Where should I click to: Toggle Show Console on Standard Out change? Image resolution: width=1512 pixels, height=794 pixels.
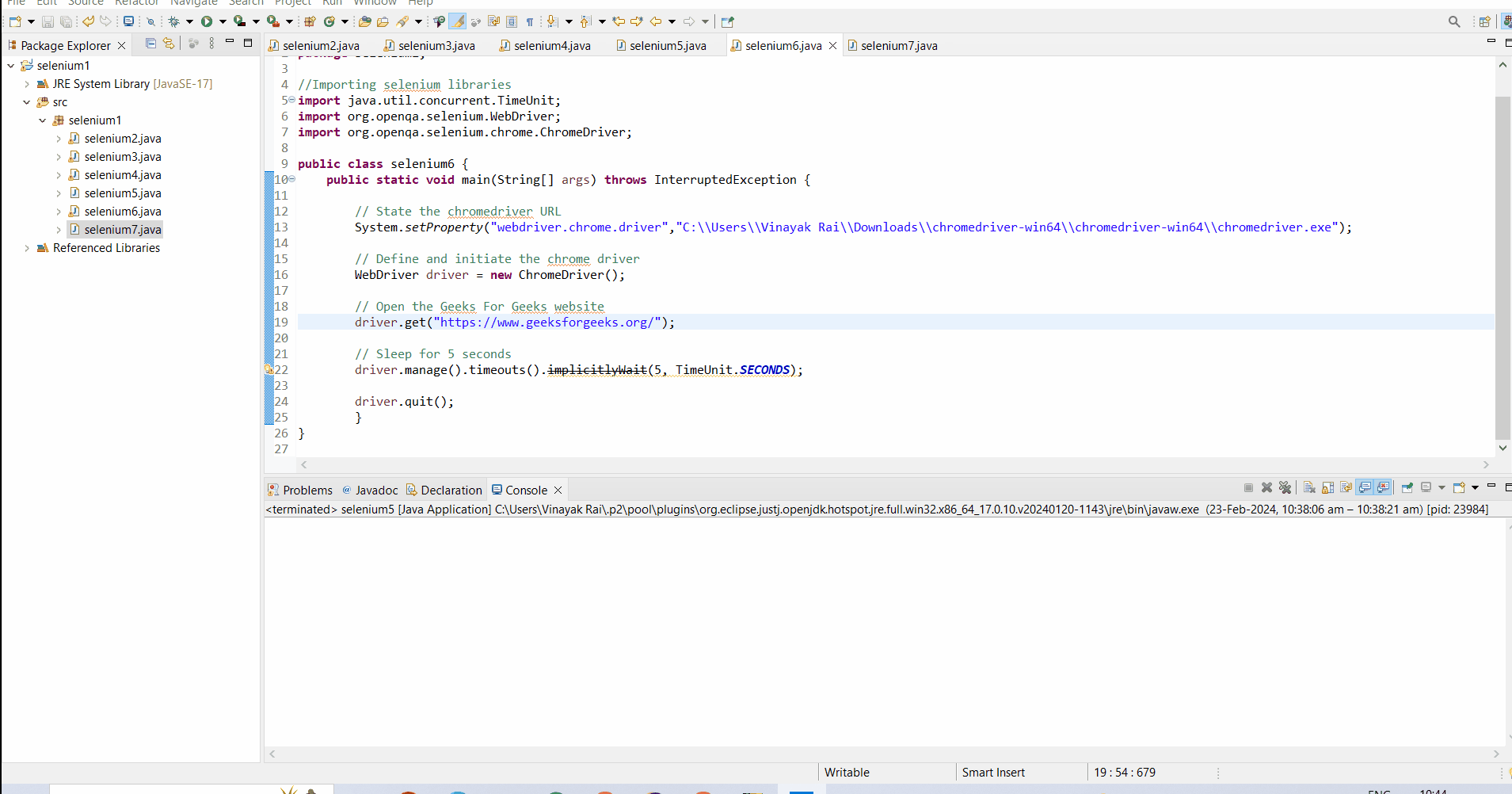pyautogui.click(x=1365, y=488)
